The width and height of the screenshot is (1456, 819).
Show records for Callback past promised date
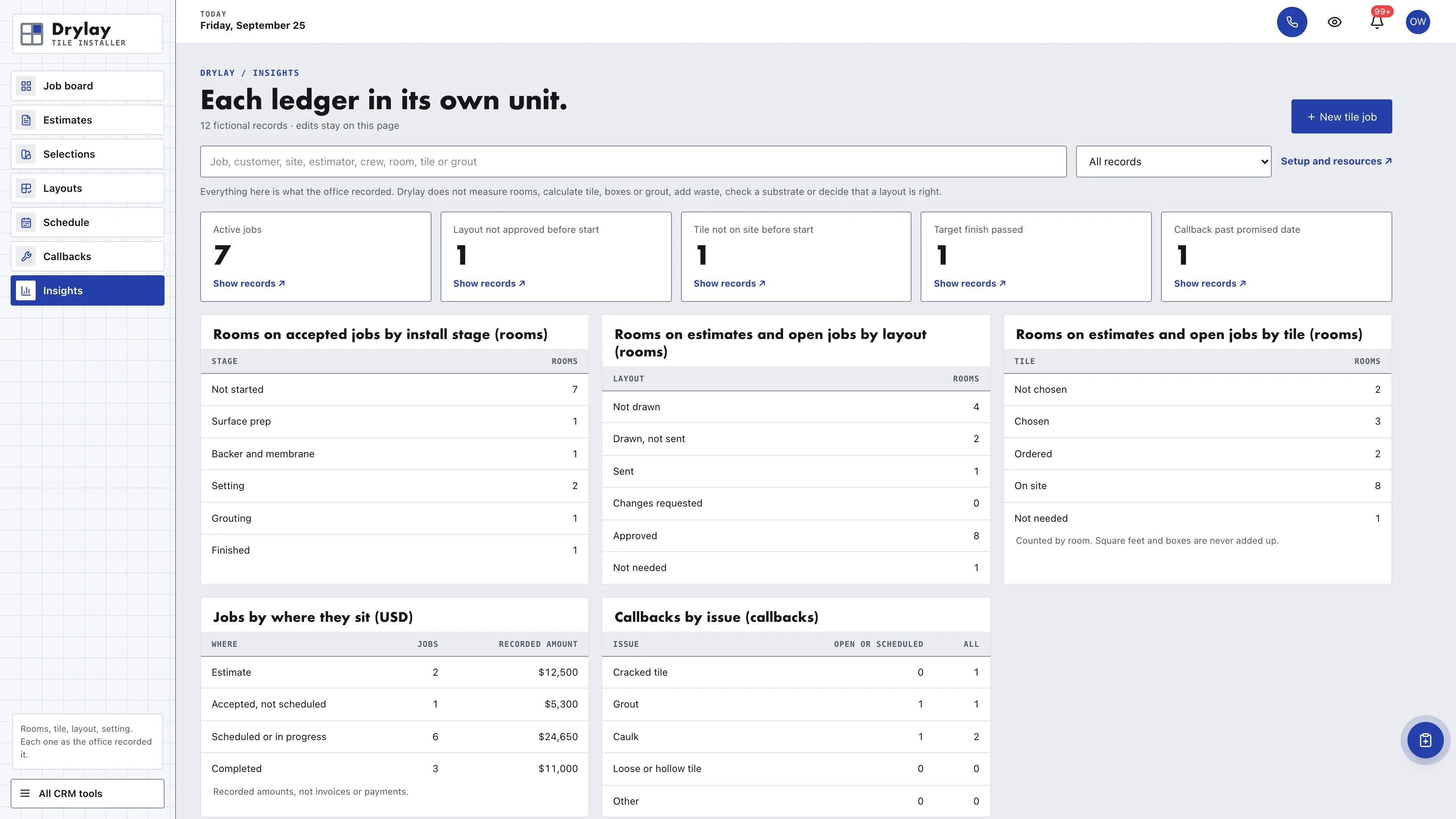(x=1210, y=283)
